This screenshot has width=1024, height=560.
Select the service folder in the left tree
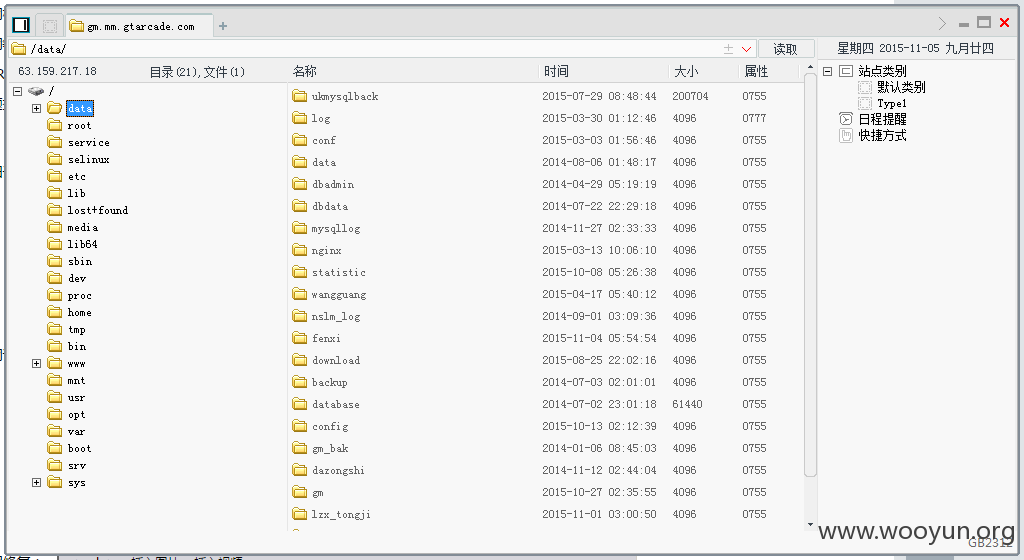point(89,142)
